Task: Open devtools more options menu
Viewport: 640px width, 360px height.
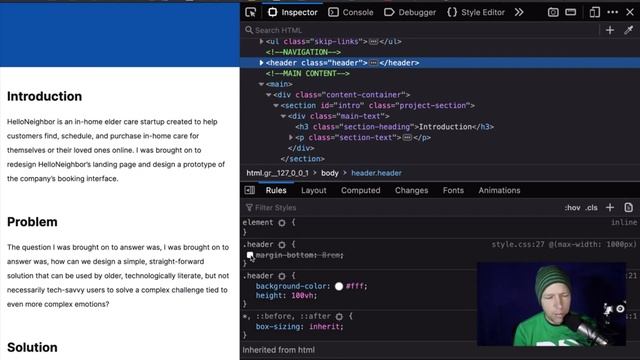Action: (x=613, y=12)
